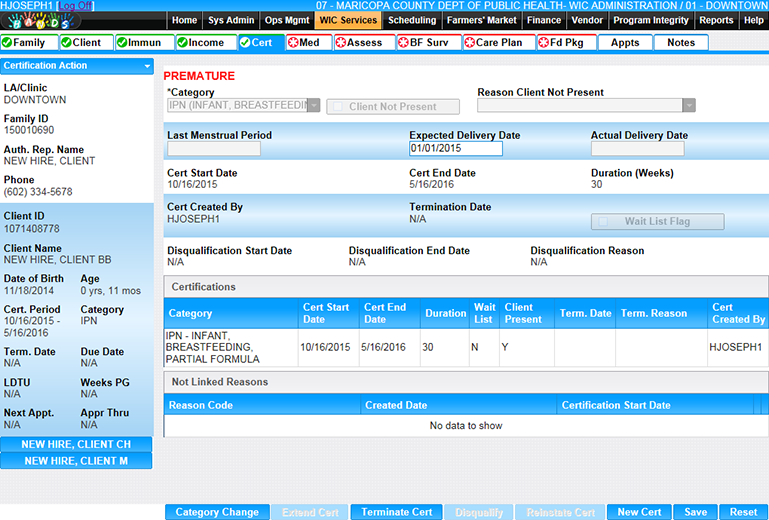
Task: Click the green check icon on Income tab
Action: click(x=183, y=43)
